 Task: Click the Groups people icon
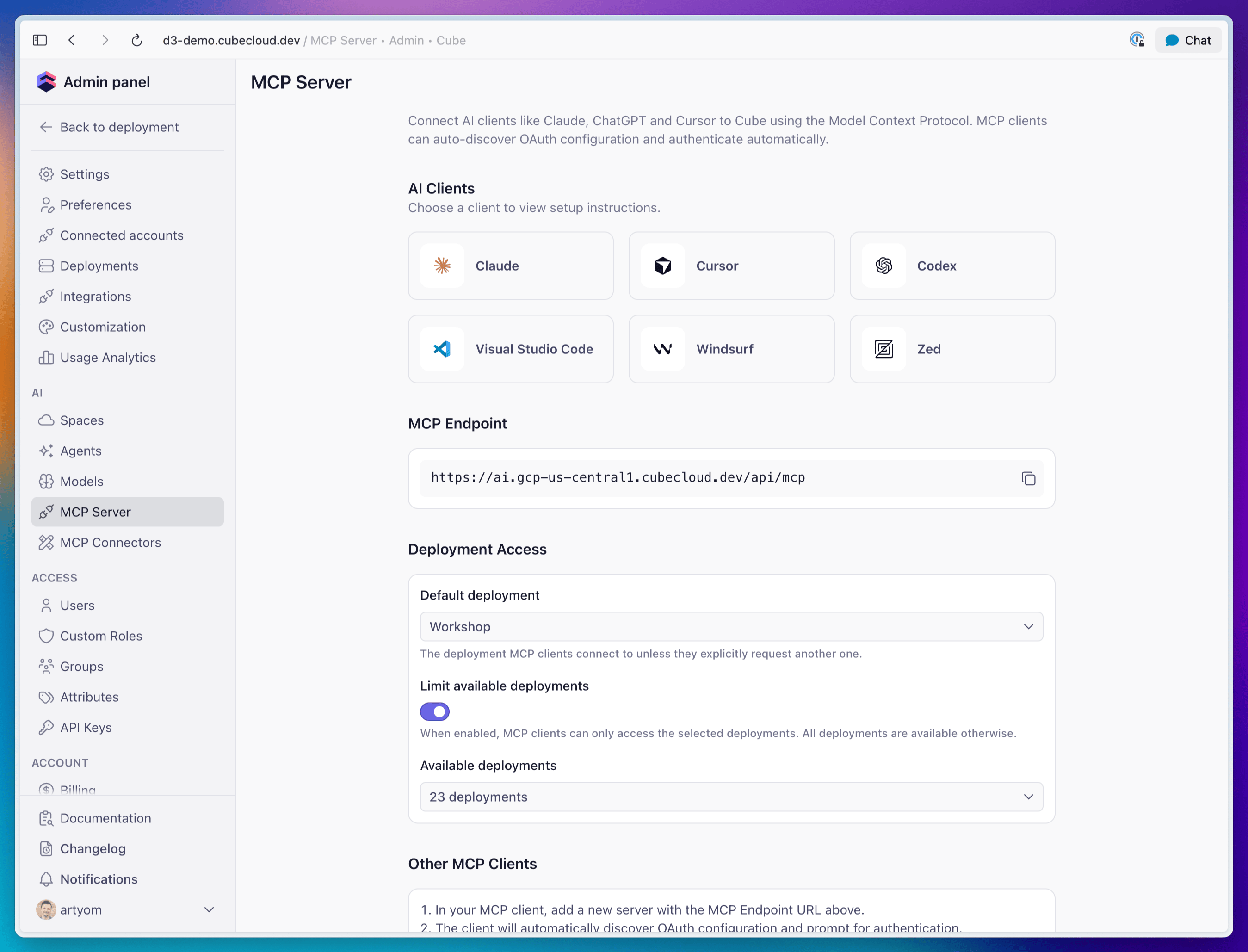46,667
